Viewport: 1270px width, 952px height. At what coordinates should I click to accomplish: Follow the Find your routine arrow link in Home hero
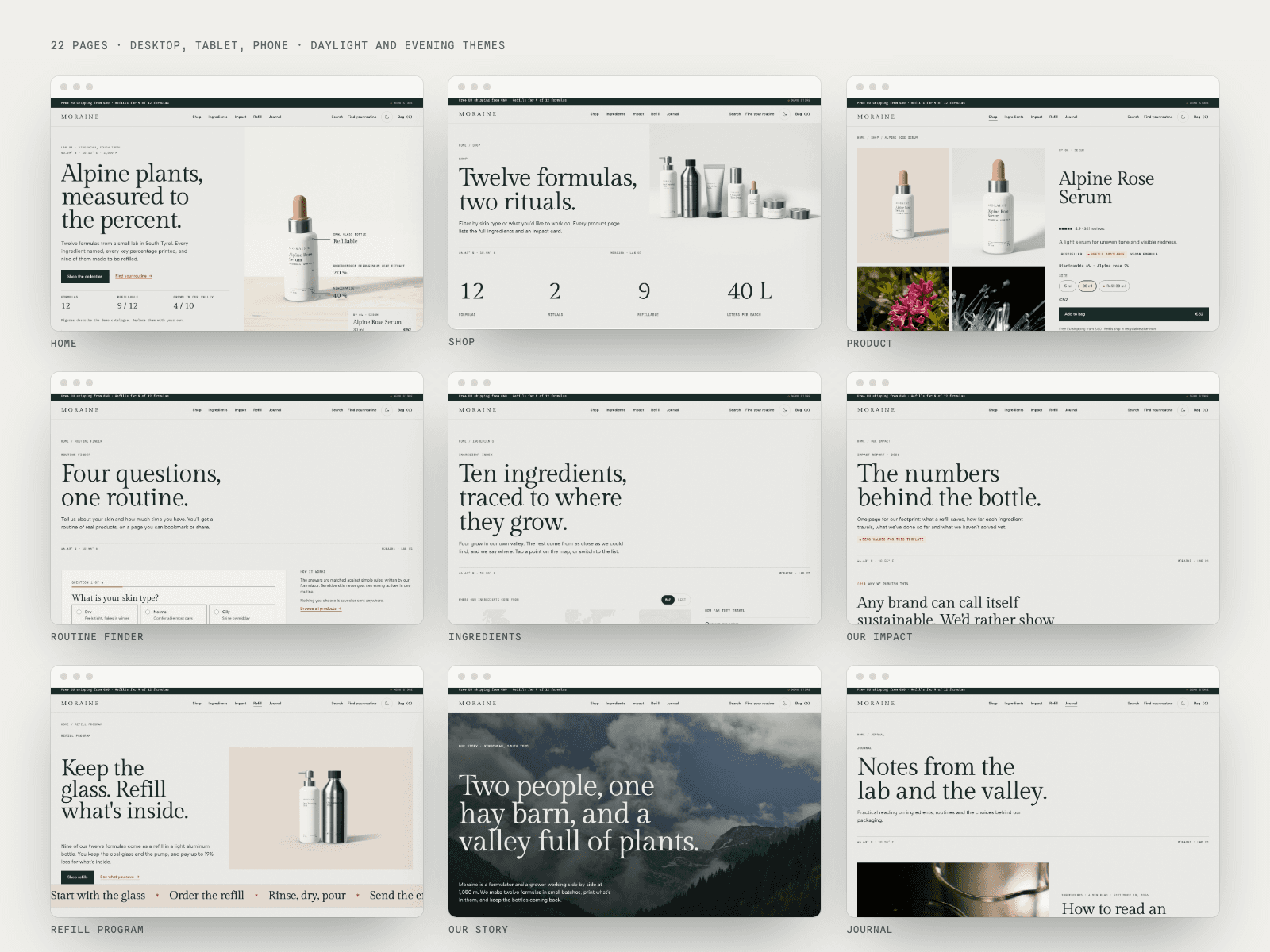pyautogui.click(x=133, y=277)
